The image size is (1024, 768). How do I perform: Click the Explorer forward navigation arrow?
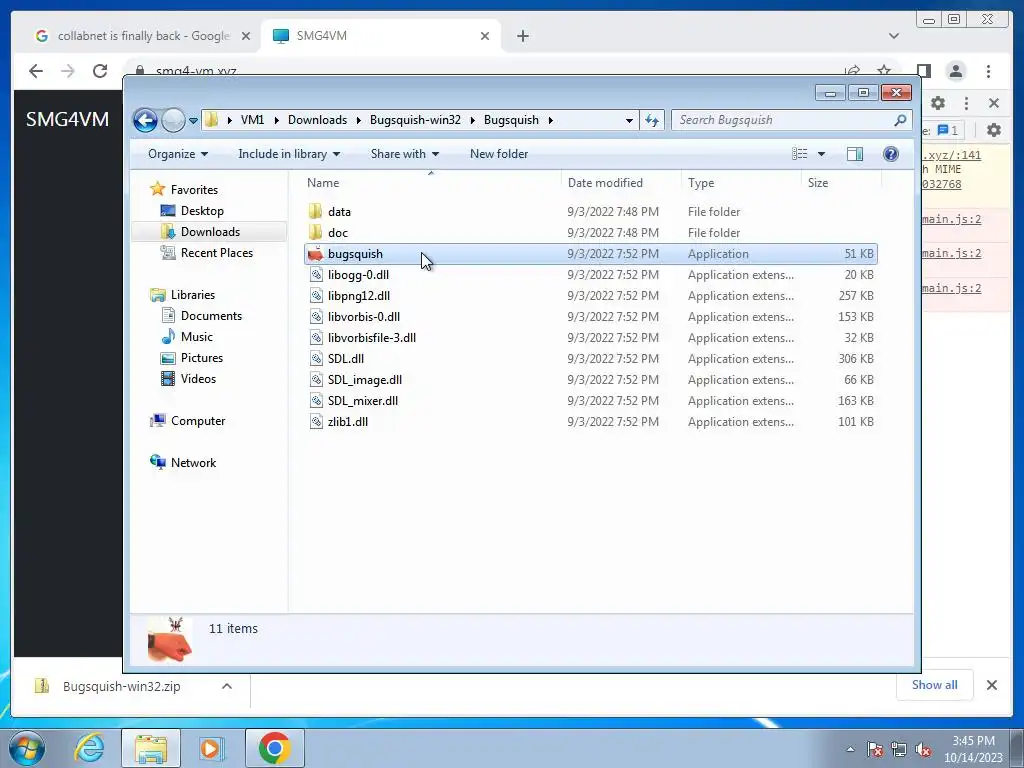tap(173, 120)
